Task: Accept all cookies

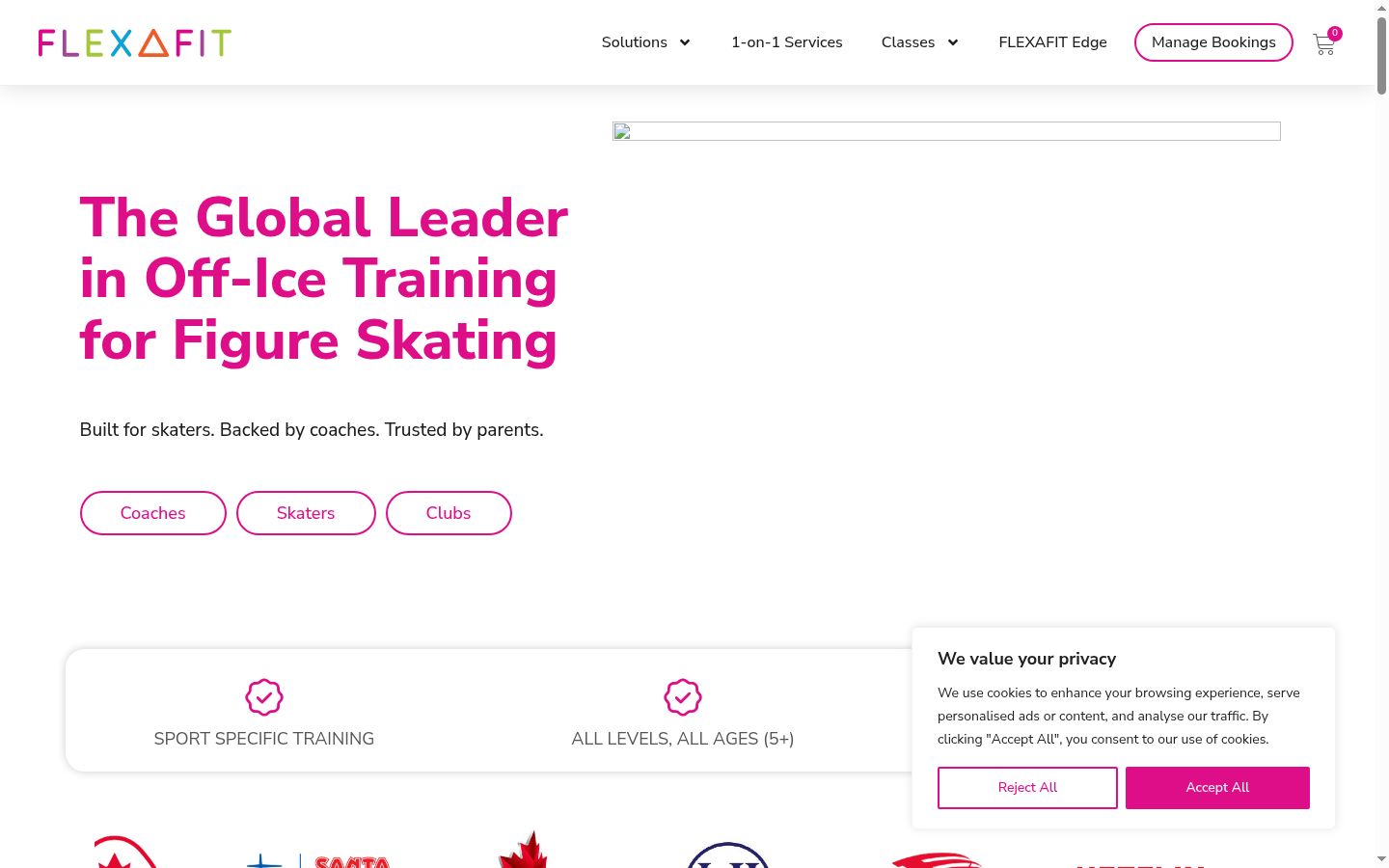Action: coord(1217,788)
